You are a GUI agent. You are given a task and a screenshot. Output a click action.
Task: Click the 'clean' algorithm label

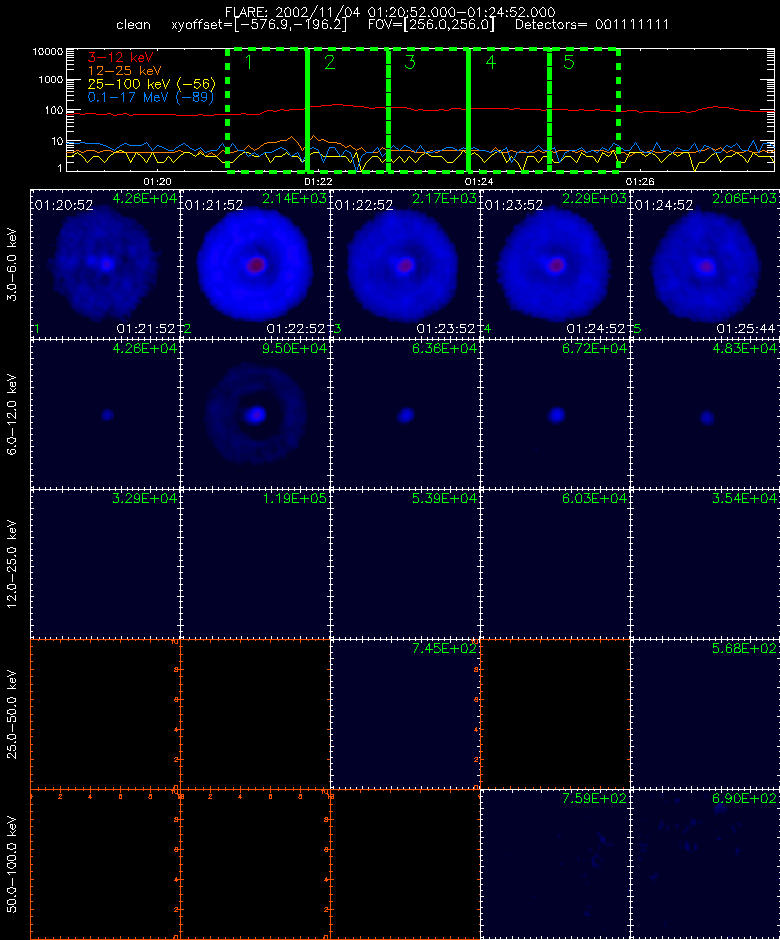133,25
